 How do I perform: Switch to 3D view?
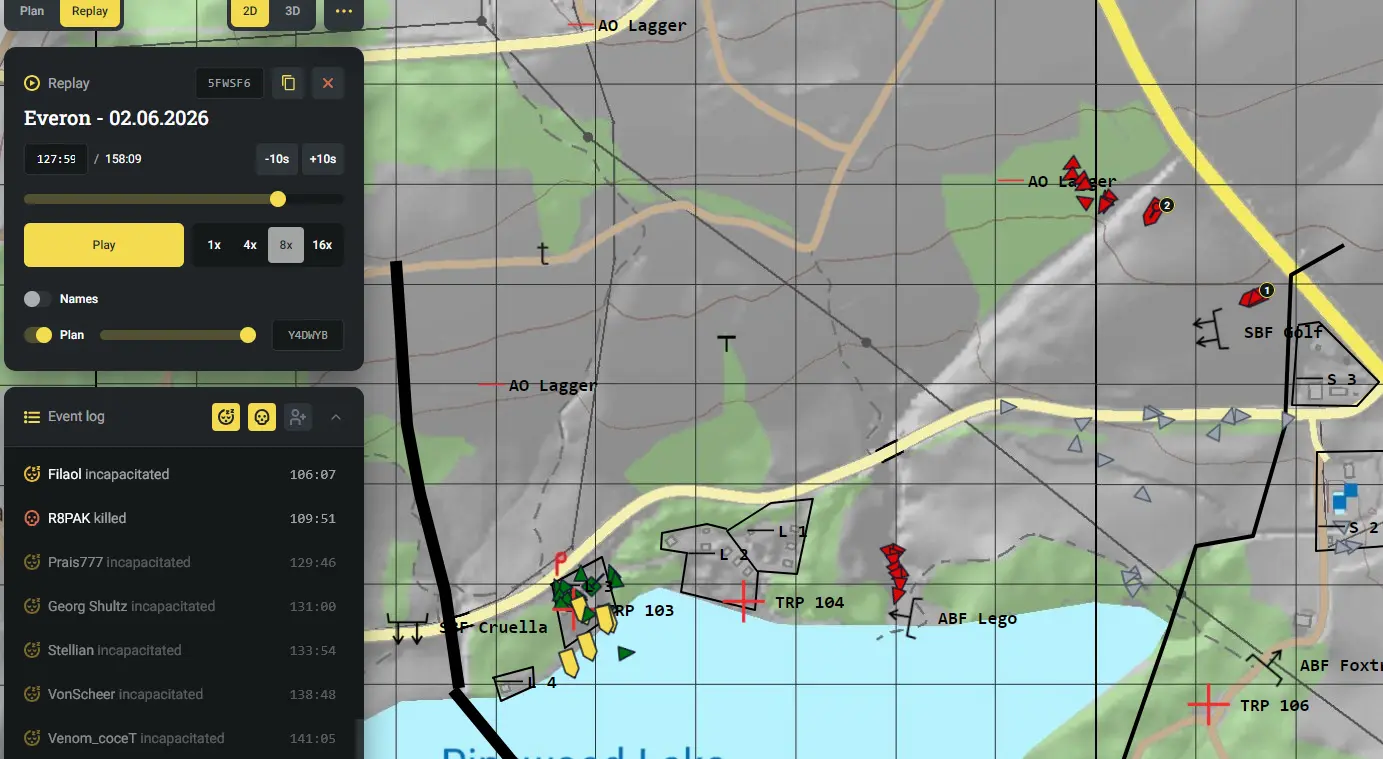point(293,11)
